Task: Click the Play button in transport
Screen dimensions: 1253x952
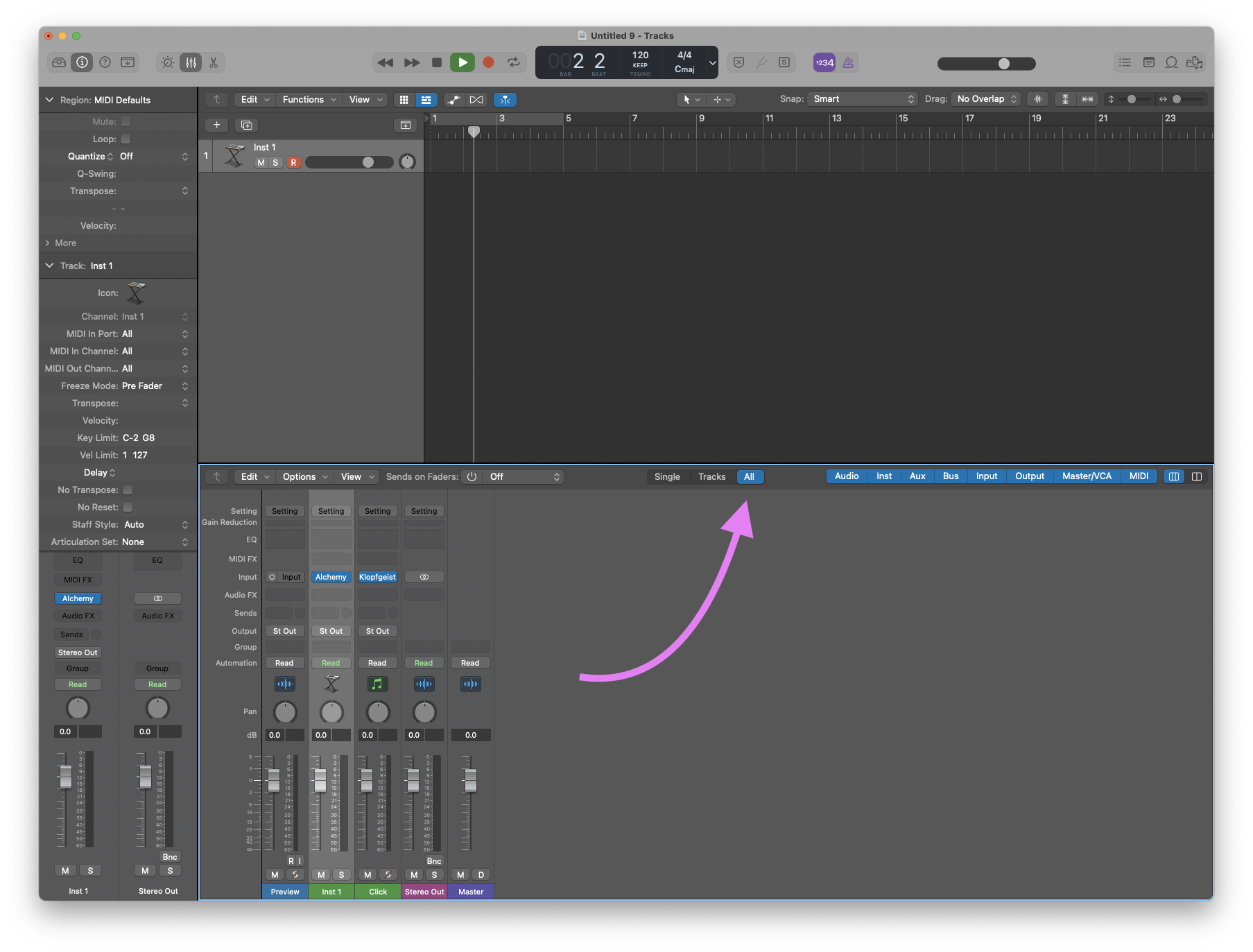Action: click(463, 62)
